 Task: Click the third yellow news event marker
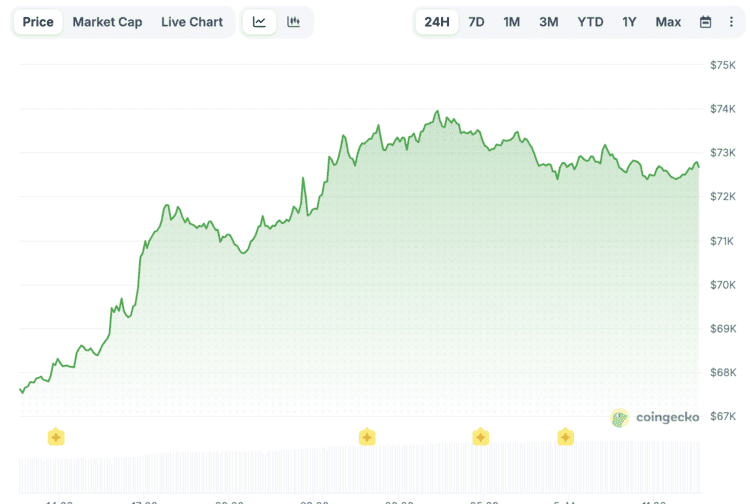[x=481, y=437]
